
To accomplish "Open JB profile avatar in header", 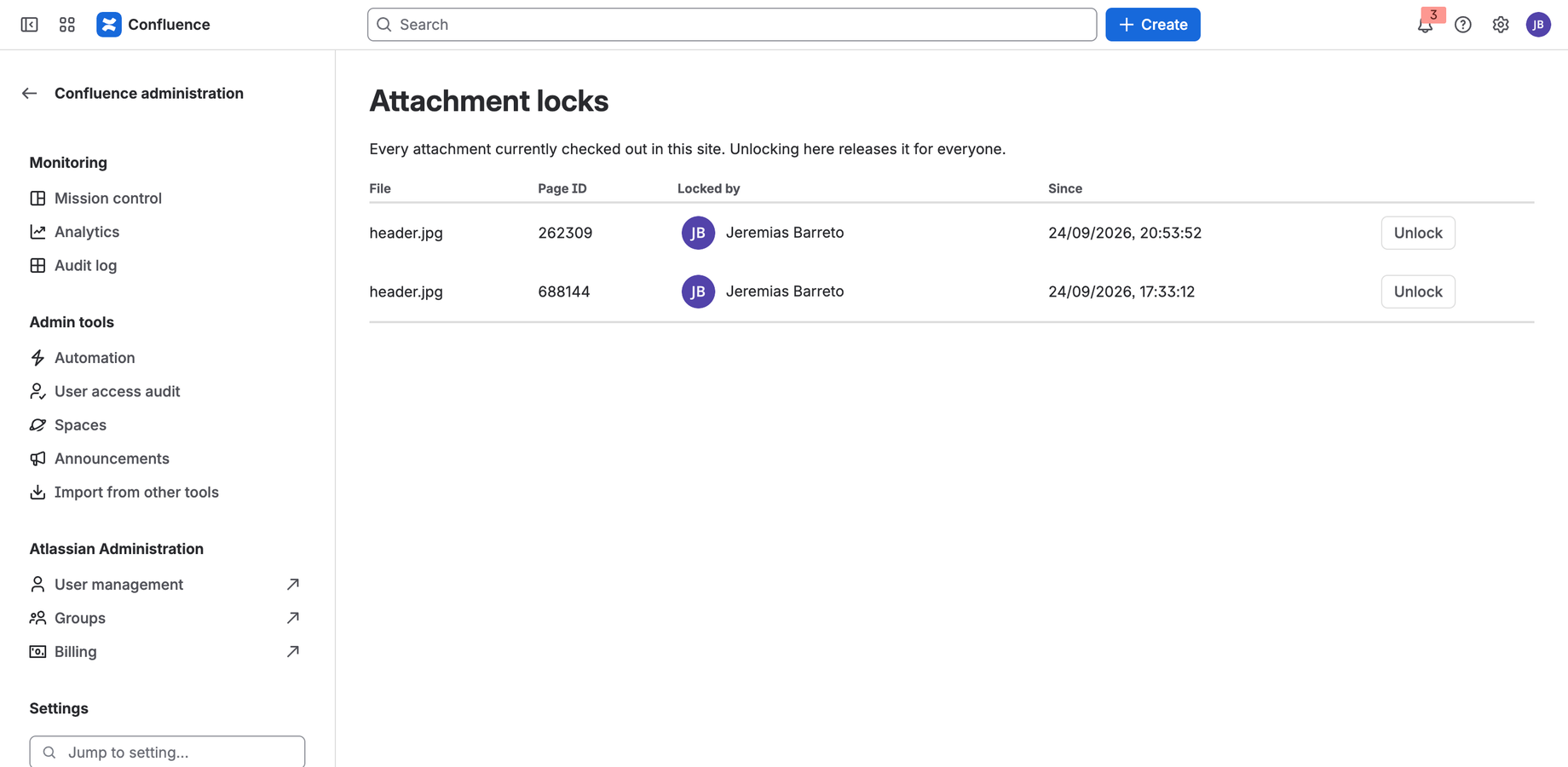I will (1538, 25).
